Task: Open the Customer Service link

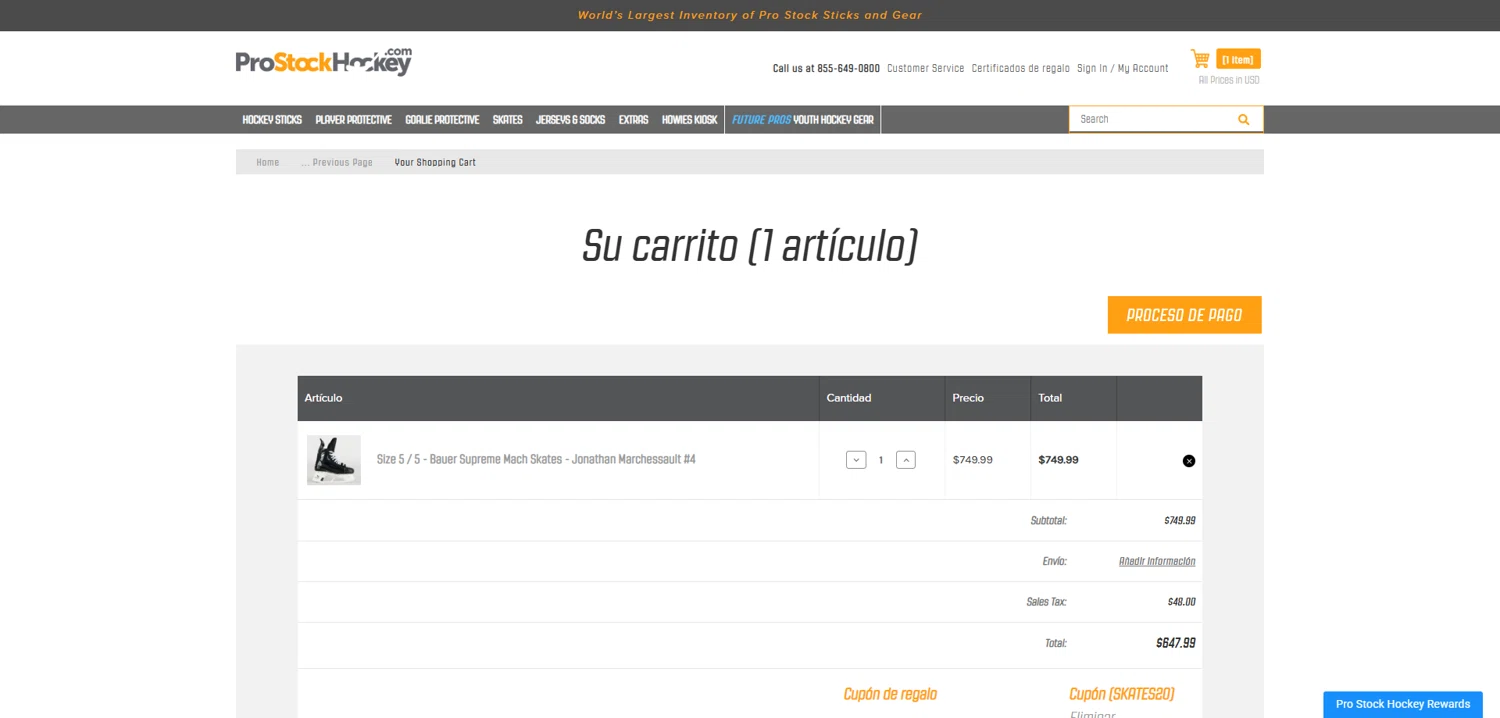Action: click(x=926, y=69)
